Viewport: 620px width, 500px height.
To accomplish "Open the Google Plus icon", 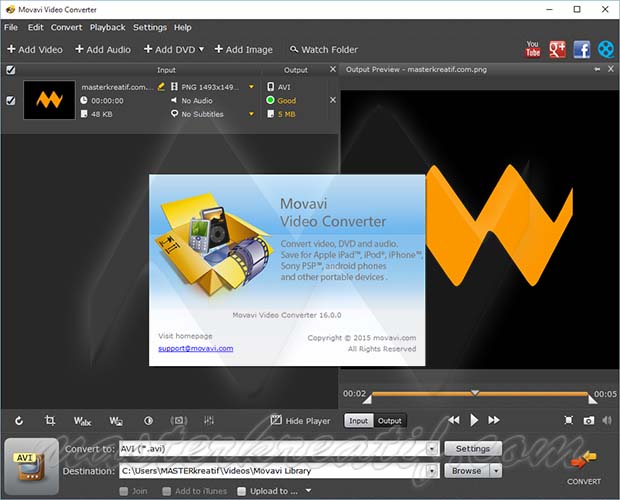I will pyautogui.click(x=558, y=49).
